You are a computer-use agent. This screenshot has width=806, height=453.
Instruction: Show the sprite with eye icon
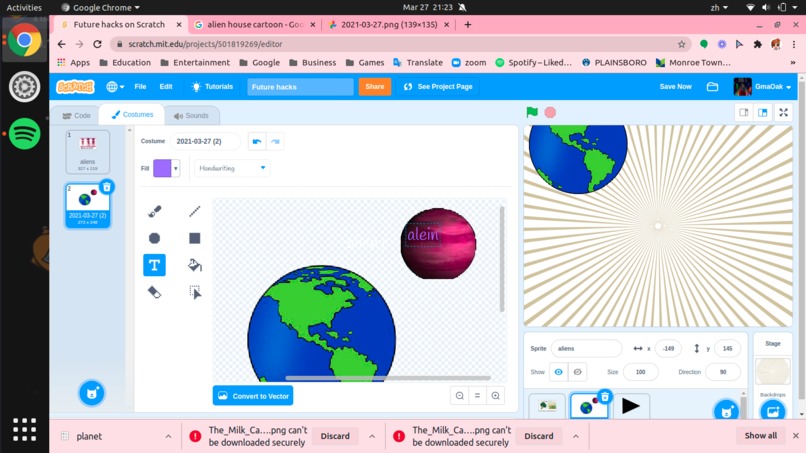pos(559,372)
